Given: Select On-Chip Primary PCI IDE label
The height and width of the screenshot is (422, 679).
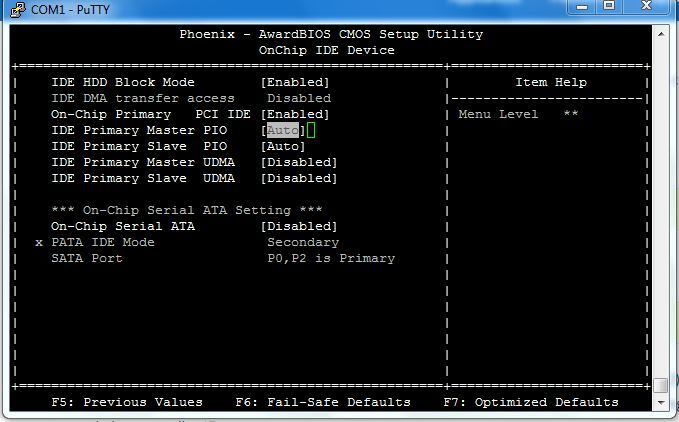Looking at the screenshot, I should click(151, 114).
